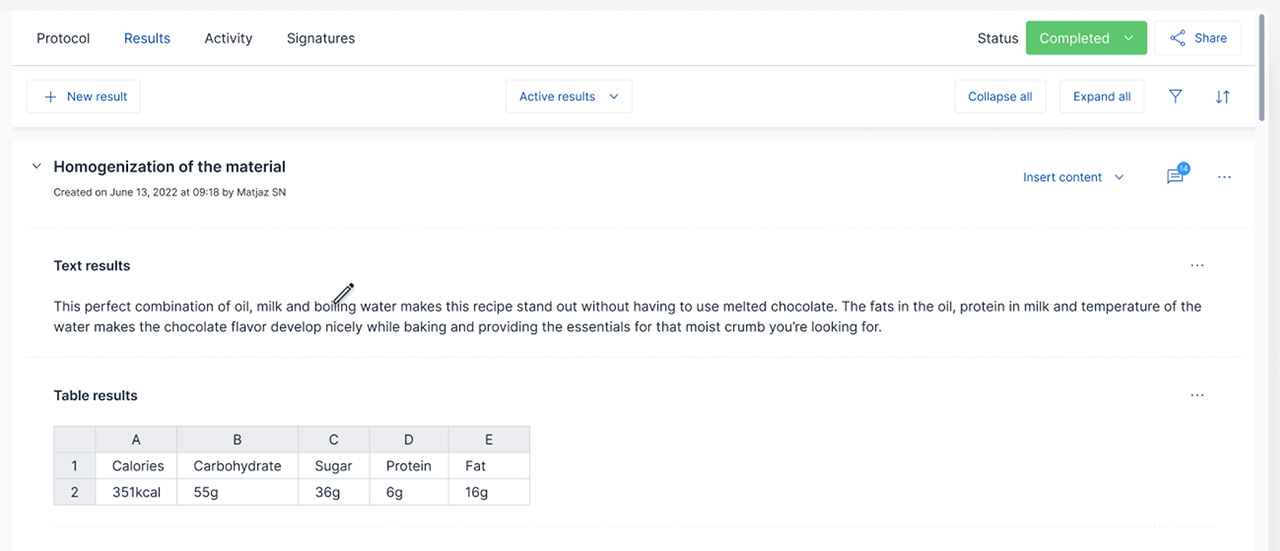Click the Share button
The height and width of the screenshot is (551, 1280).
coord(1197,38)
